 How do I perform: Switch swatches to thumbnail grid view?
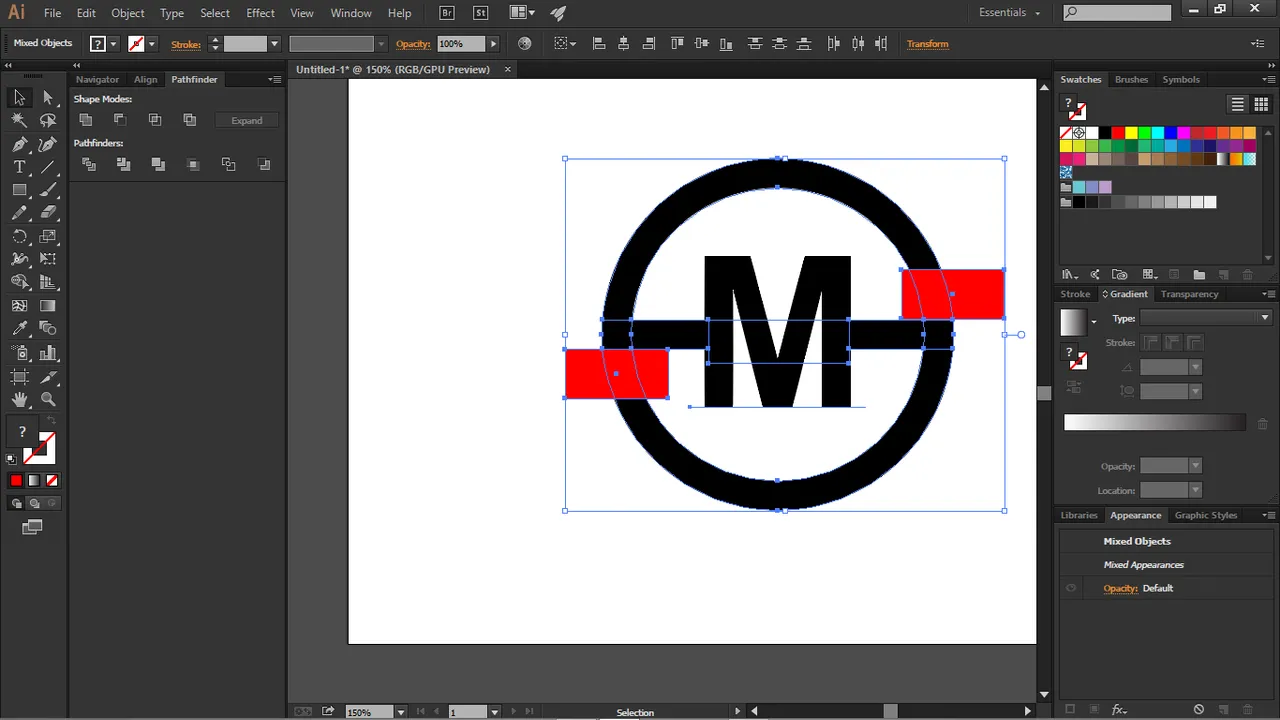point(1261,104)
